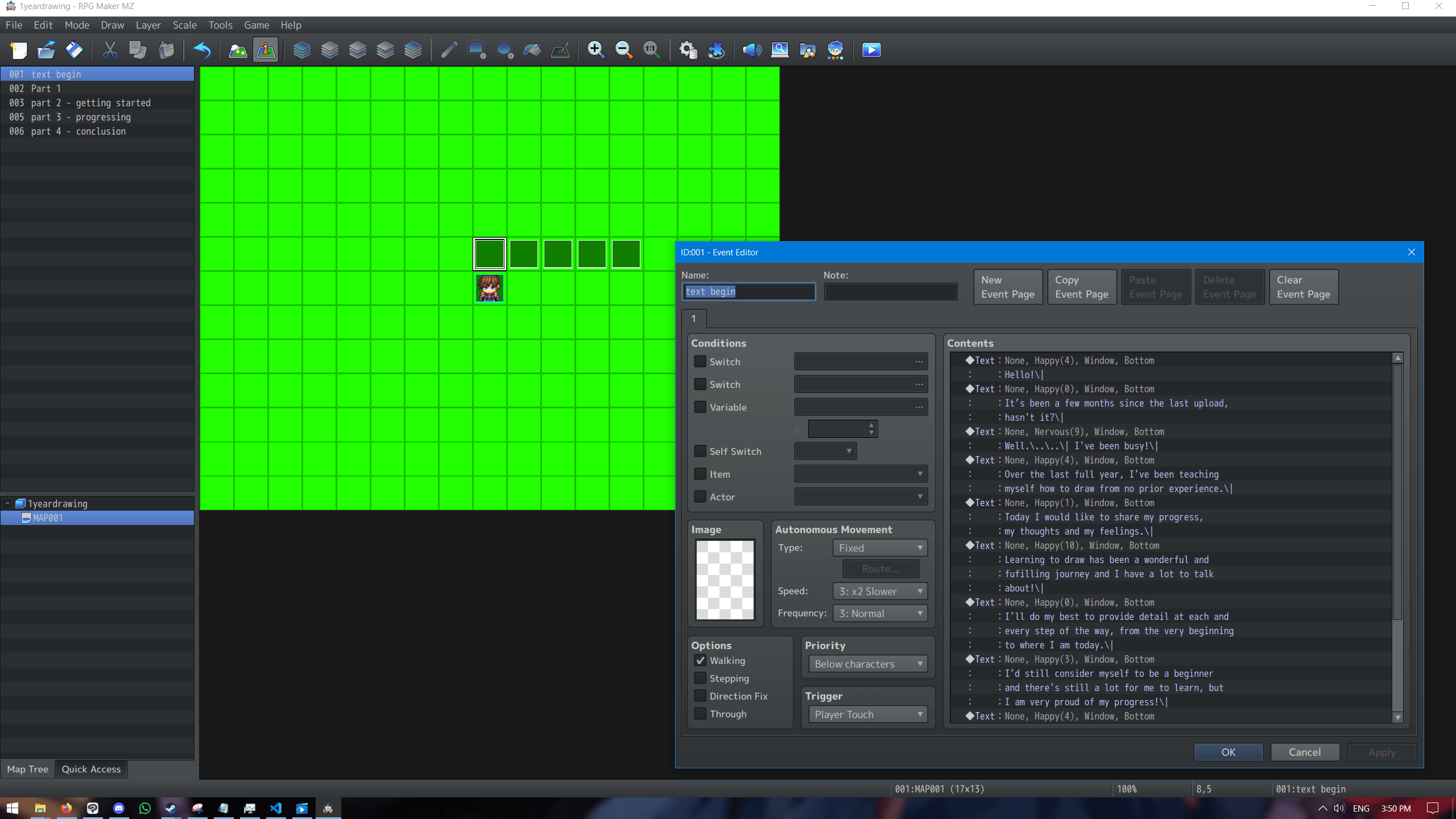This screenshot has width=1456, height=819.
Task: Open the Tools menu
Action: coord(220,25)
